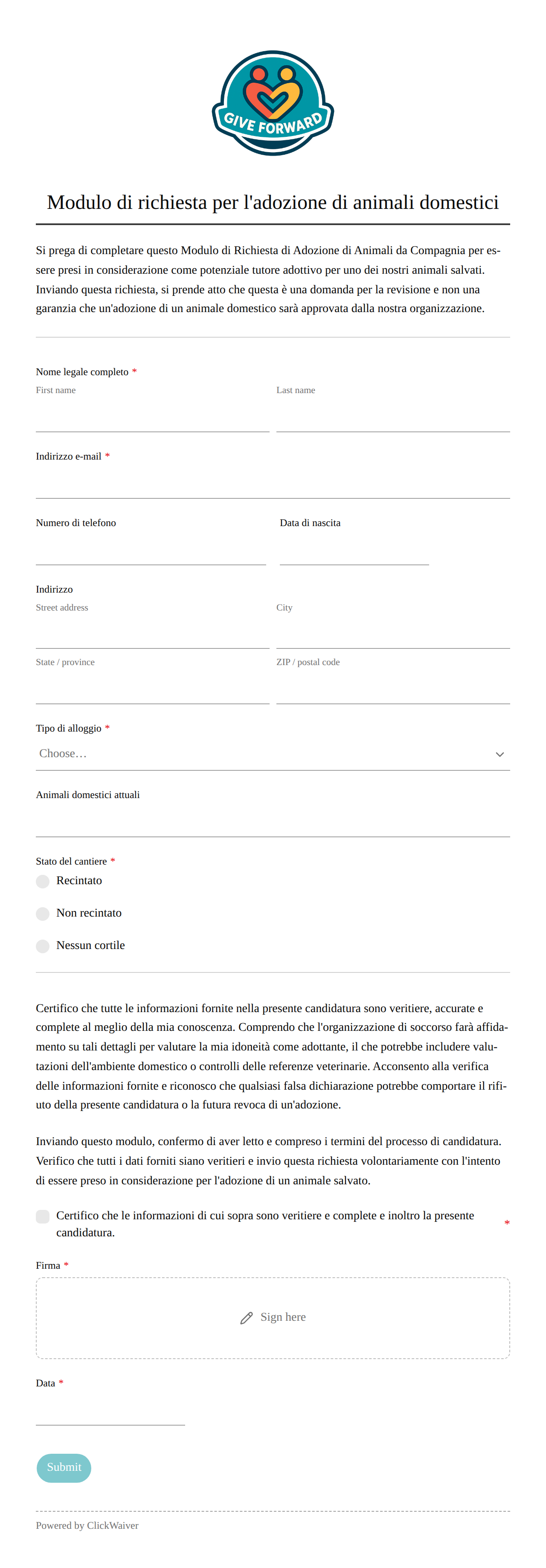Click the Give Forward logo
The width and height of the screenshot is (546, 1568).
click(x=273, y=104)
